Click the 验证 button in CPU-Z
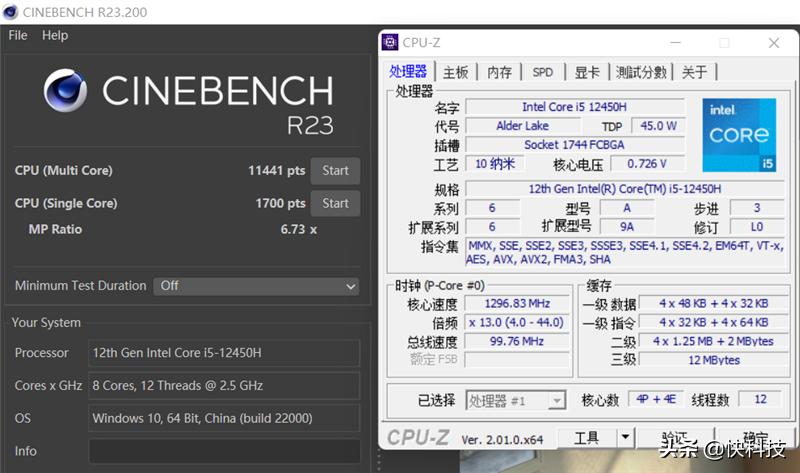 [676, 438]
